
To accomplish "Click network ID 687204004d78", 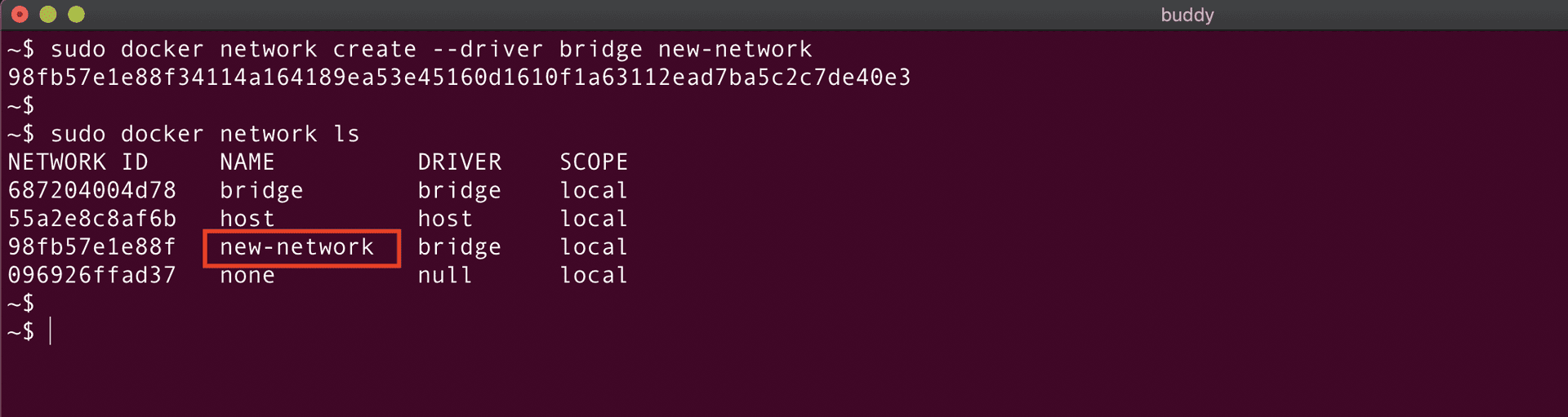I will pos(91,191).
